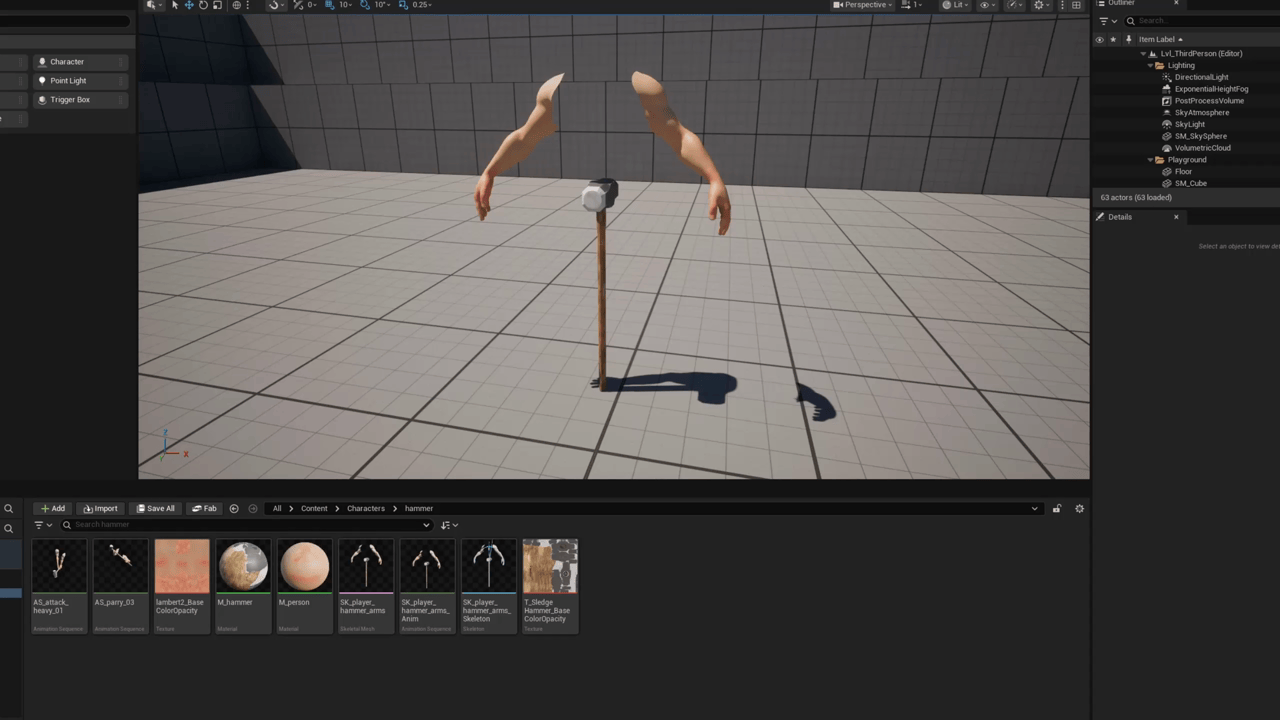Image resolution: width=1280 pixels, height=720 pixels.
Task: Open viewport settings gear menu
Action: (1041, 5)
